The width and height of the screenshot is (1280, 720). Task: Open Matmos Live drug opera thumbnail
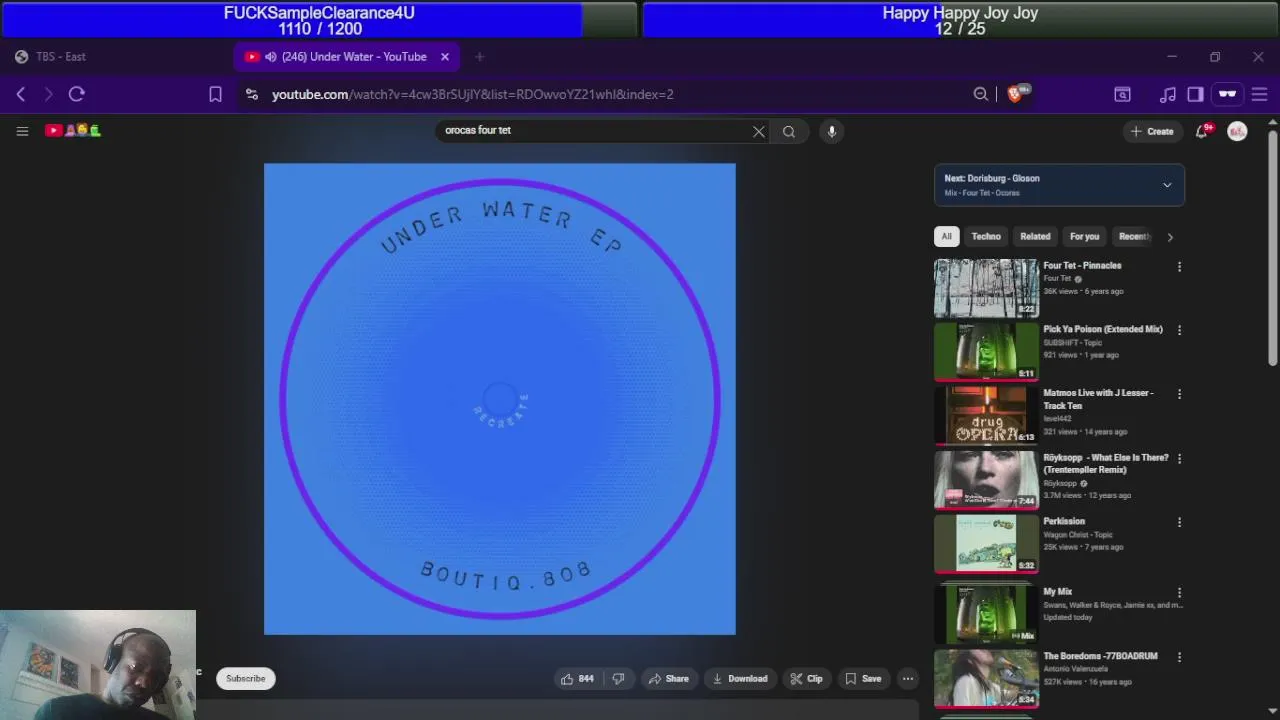(x=986, y=416)
